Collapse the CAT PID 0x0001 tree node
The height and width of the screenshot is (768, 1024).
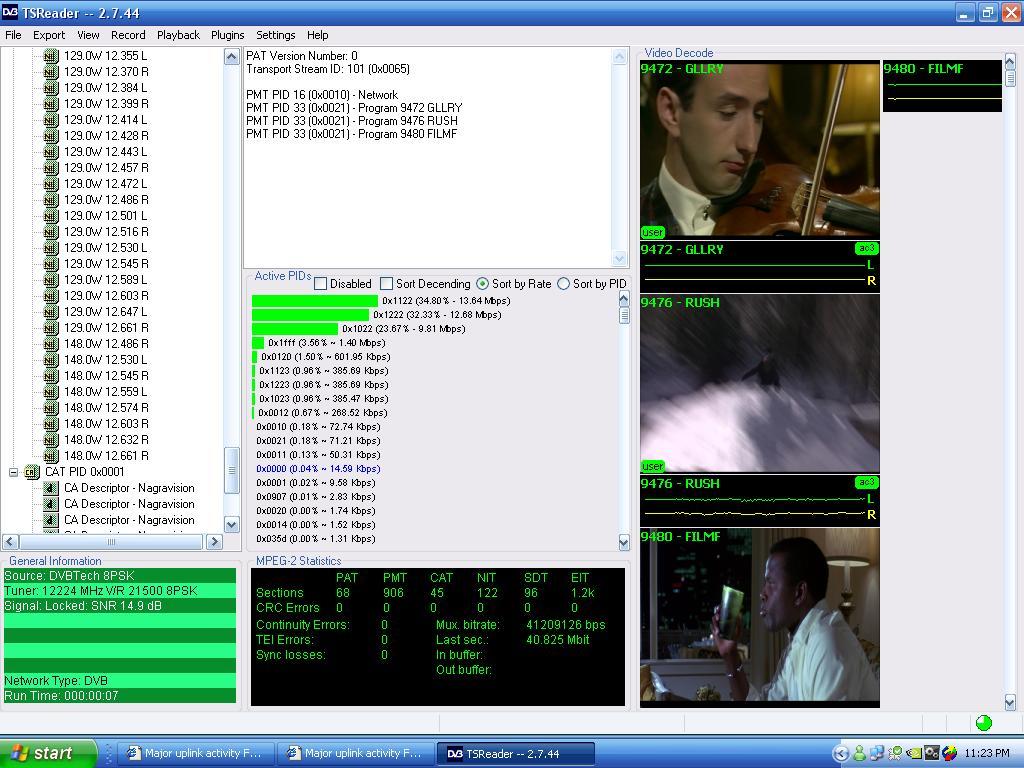13,472
